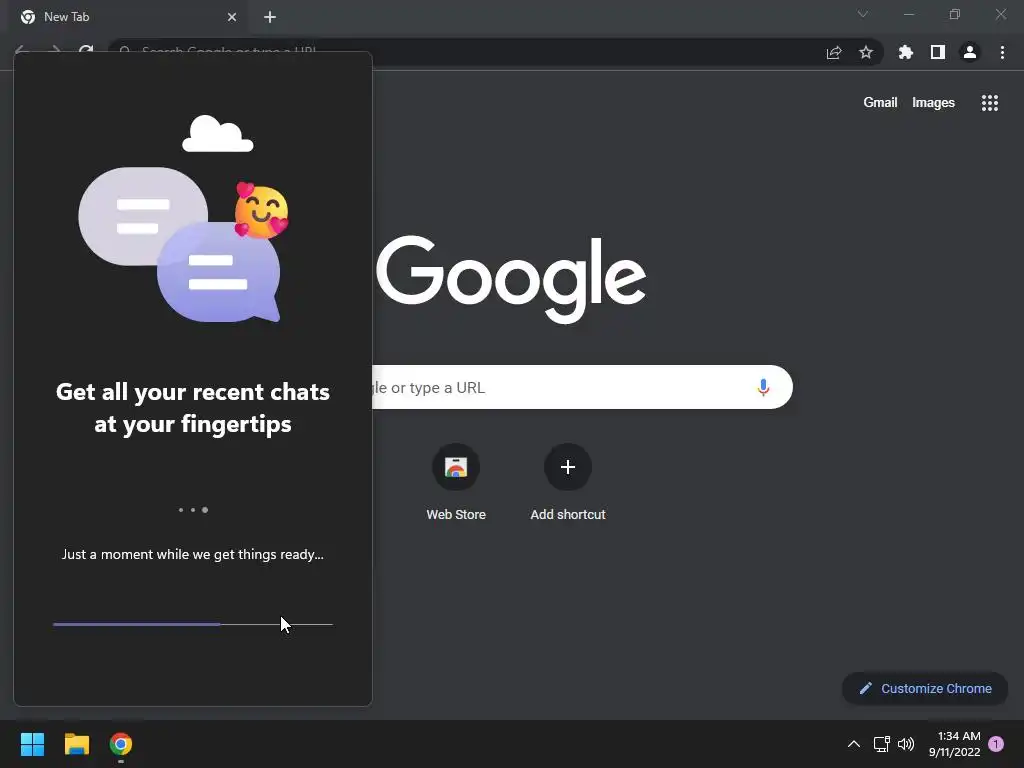Open the Chrome extensions puzzle icon

coord(905,52)
